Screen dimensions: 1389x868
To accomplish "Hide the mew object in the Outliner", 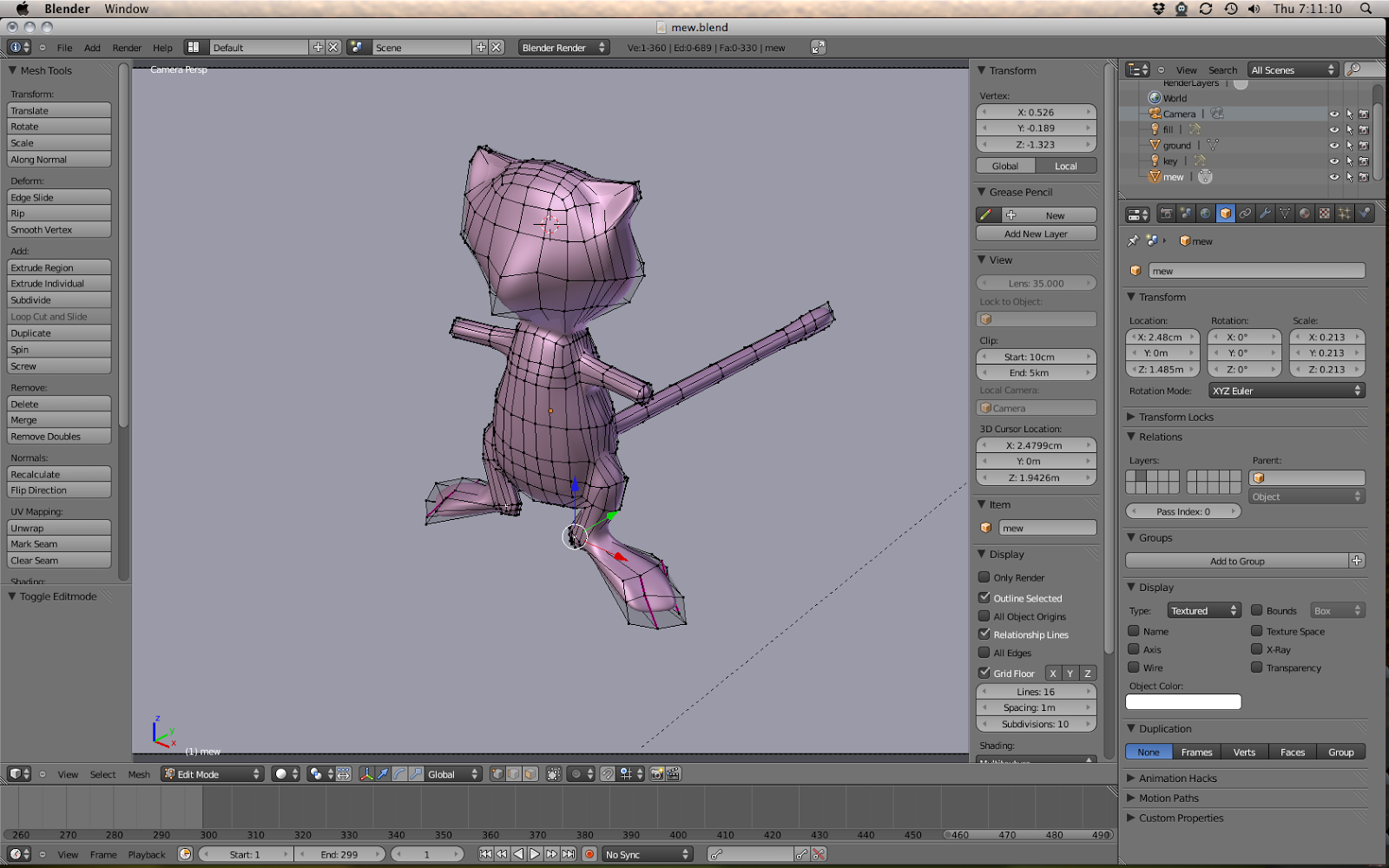I will click(x=1334, y=176).
